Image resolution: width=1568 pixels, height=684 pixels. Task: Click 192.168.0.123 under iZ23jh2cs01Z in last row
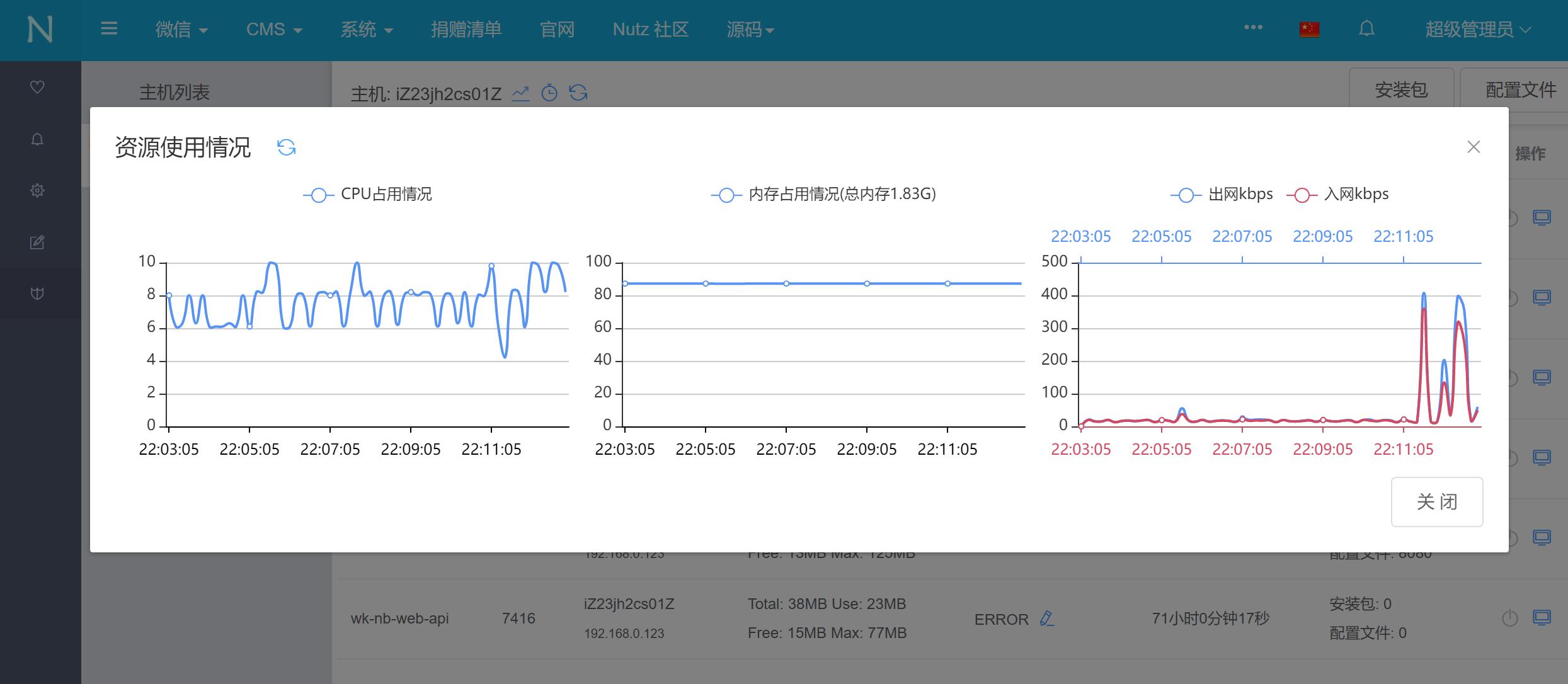tap(624, 634)
